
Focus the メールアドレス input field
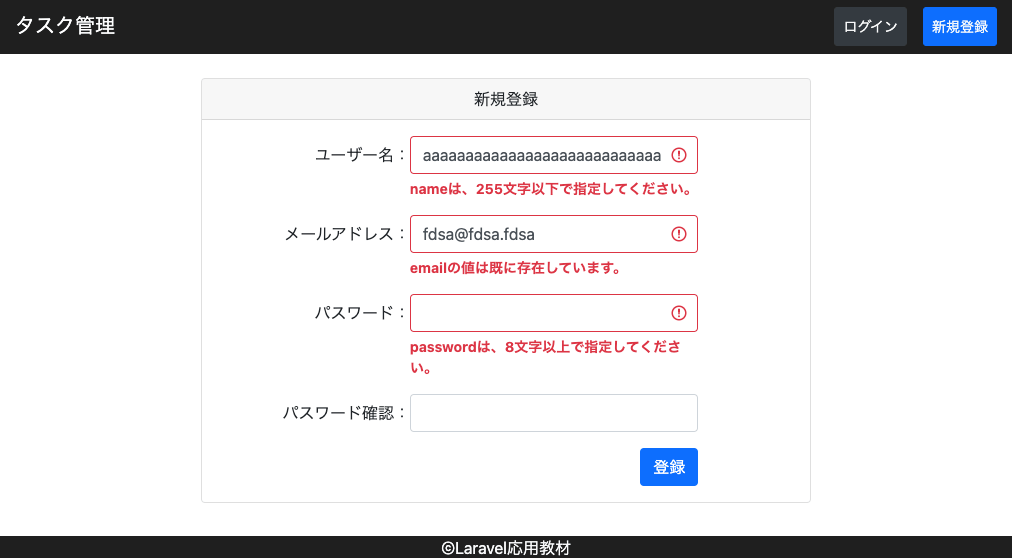[x=554, y=234]
